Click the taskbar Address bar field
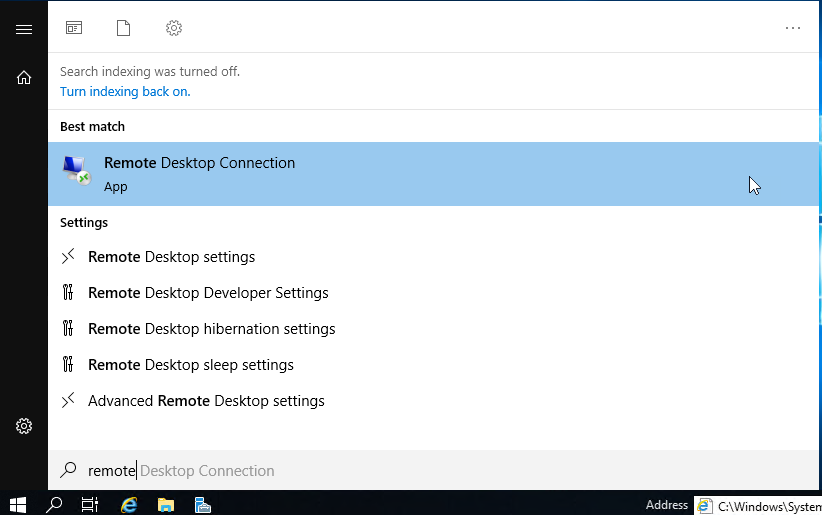The width and height of the screenshot is (822, 515). [765, 505]
